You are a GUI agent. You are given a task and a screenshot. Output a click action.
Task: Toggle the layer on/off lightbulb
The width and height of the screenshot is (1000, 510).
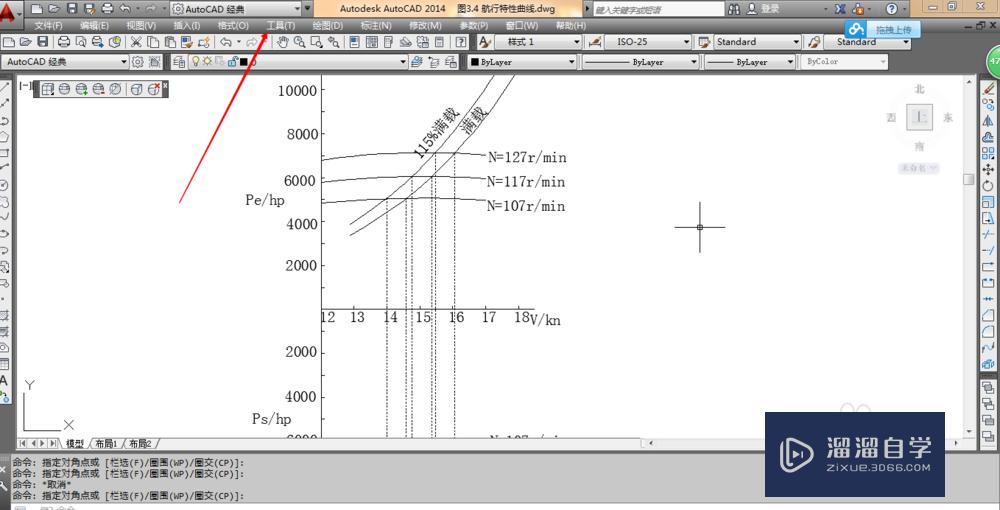point(196,62)
